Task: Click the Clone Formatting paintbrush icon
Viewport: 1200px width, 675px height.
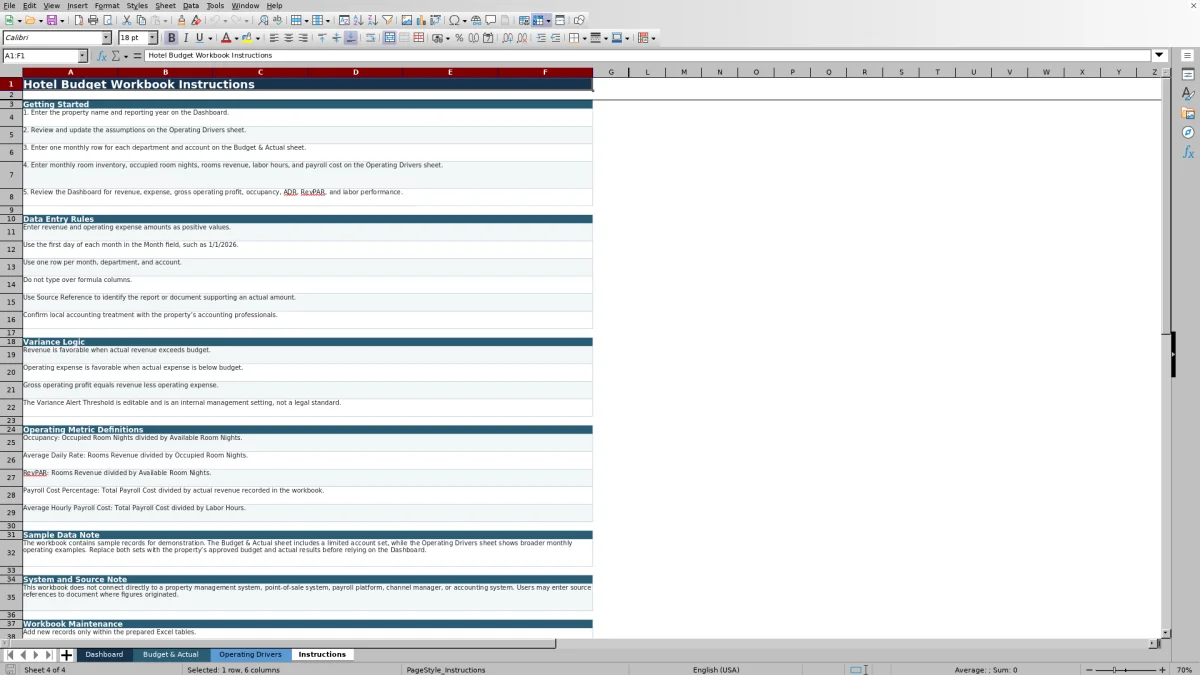Action: (x=181, y=20)
